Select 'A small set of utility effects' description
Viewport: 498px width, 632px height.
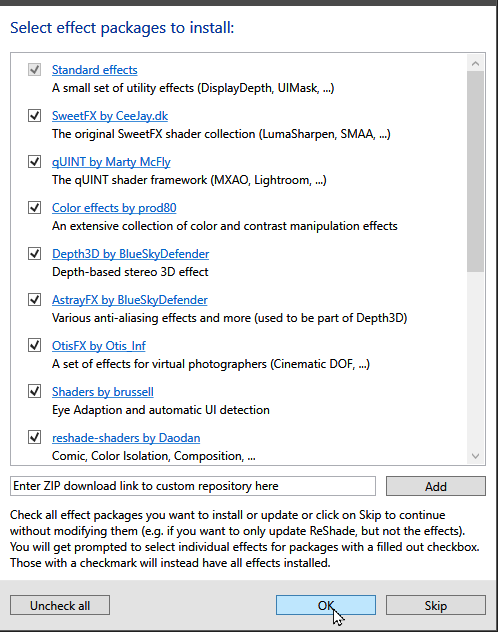[193, 88]
